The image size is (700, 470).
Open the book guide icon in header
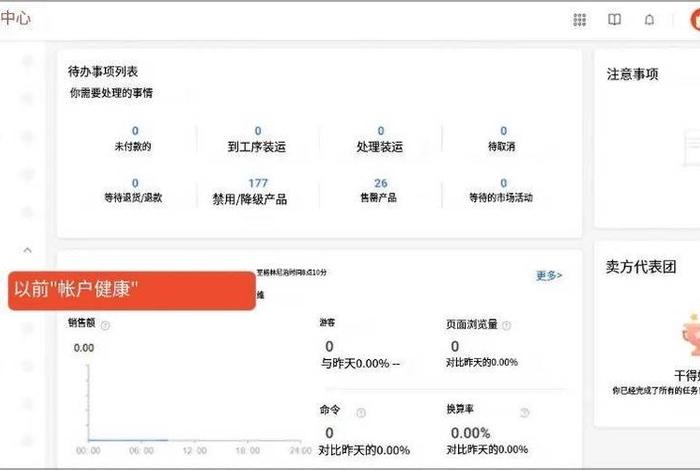click(614, 20)
